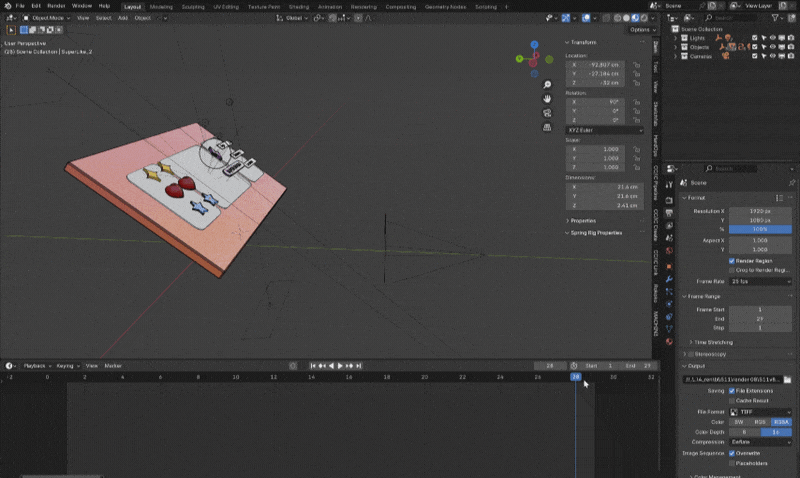Open the XYZ Euler rotation mode dropdown

click(605, 130)
